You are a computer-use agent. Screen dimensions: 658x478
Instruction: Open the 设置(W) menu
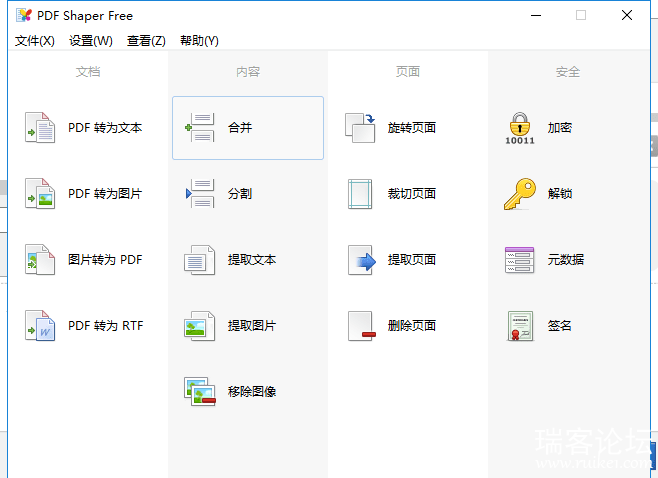coord(91,41)
